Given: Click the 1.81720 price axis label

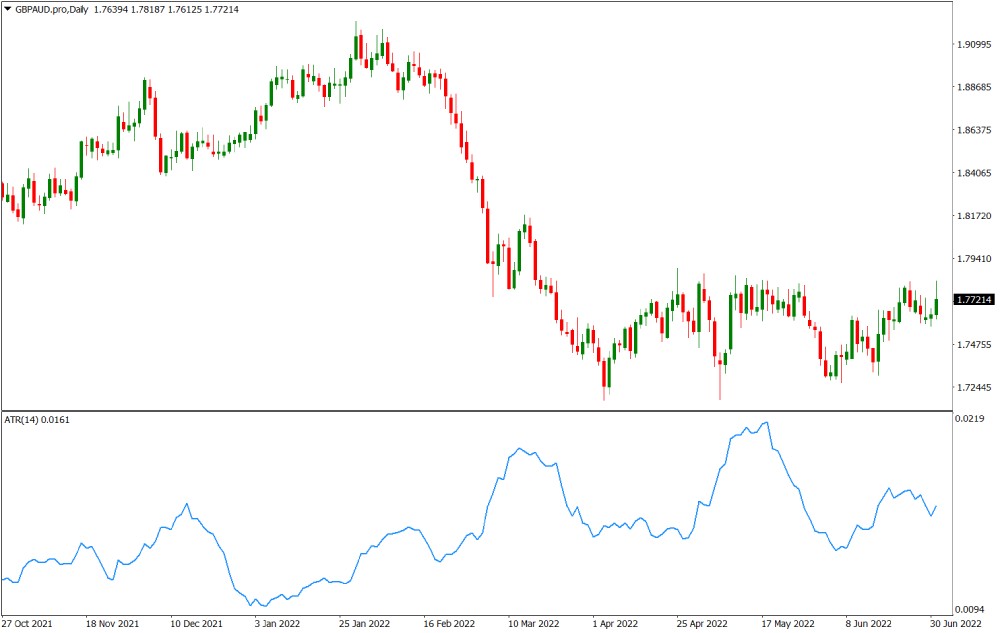Looking at the screenshot, I should 973,215.
